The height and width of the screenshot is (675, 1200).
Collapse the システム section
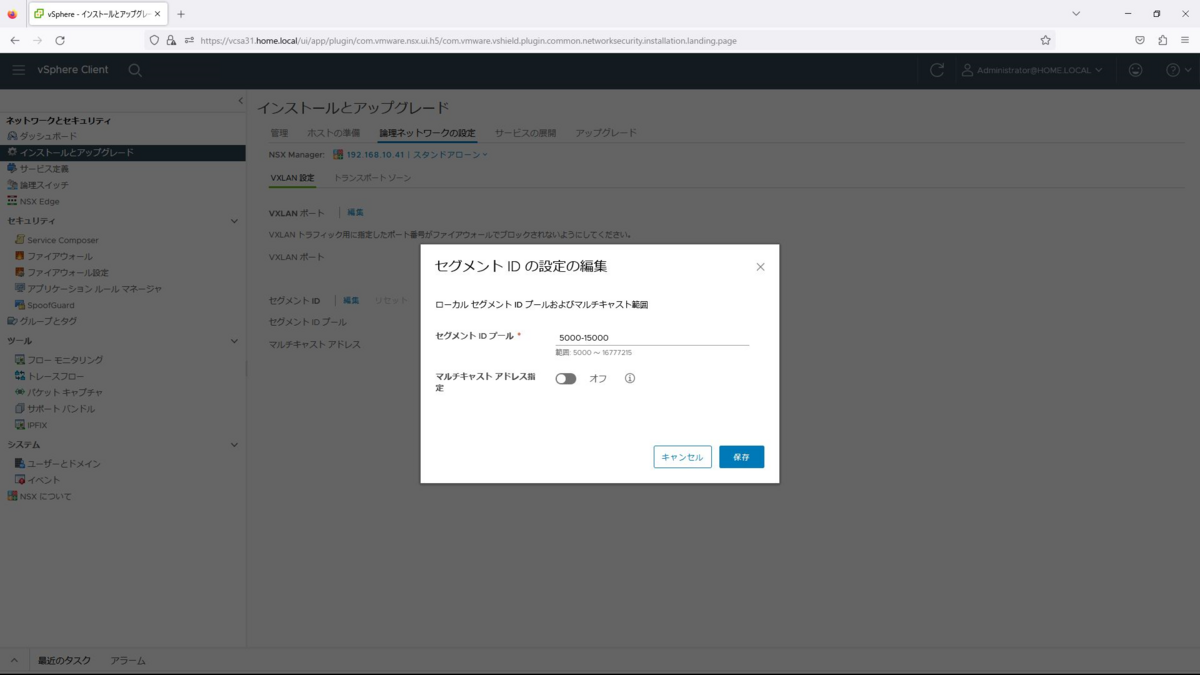point(234,445)
